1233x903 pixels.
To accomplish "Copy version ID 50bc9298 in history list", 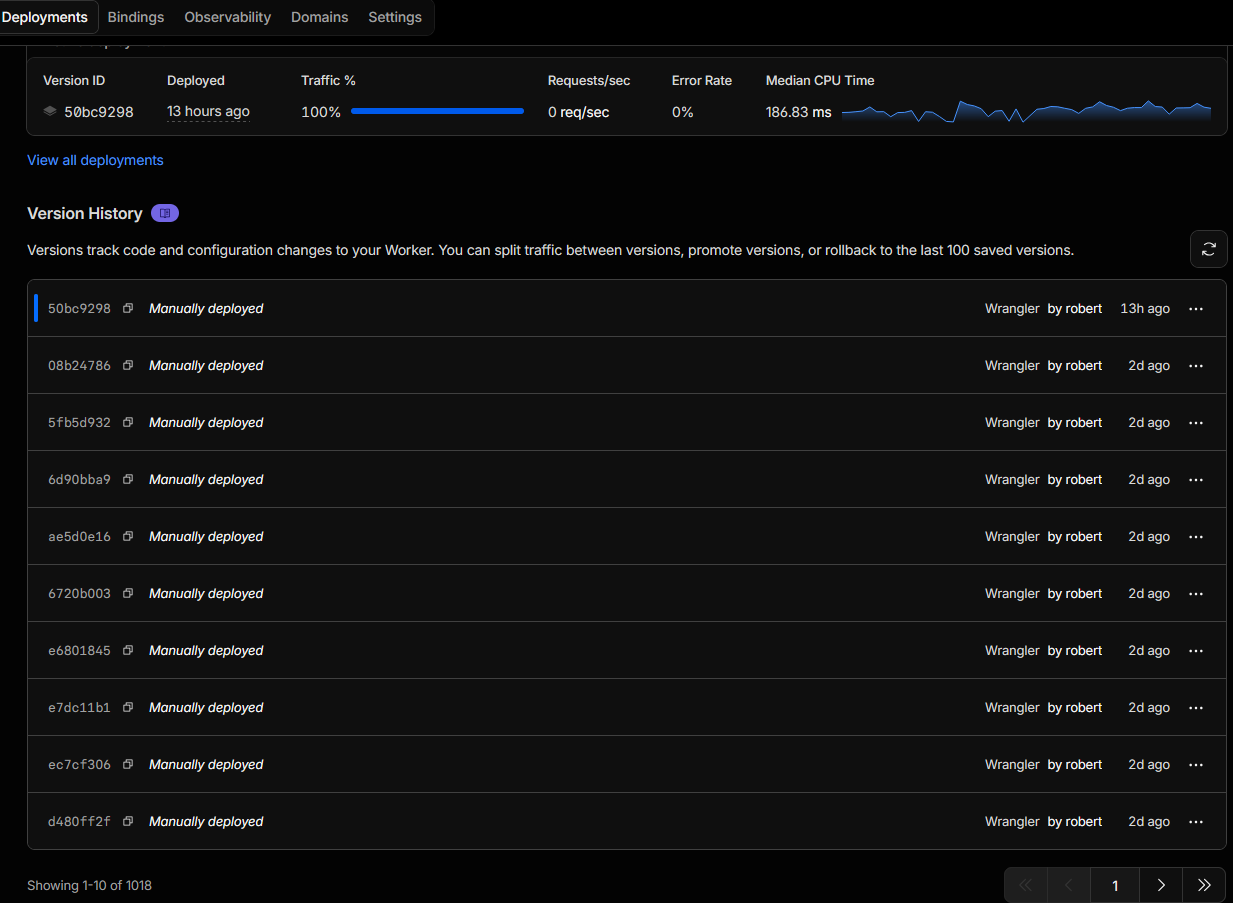I will [x=128, y=309].
